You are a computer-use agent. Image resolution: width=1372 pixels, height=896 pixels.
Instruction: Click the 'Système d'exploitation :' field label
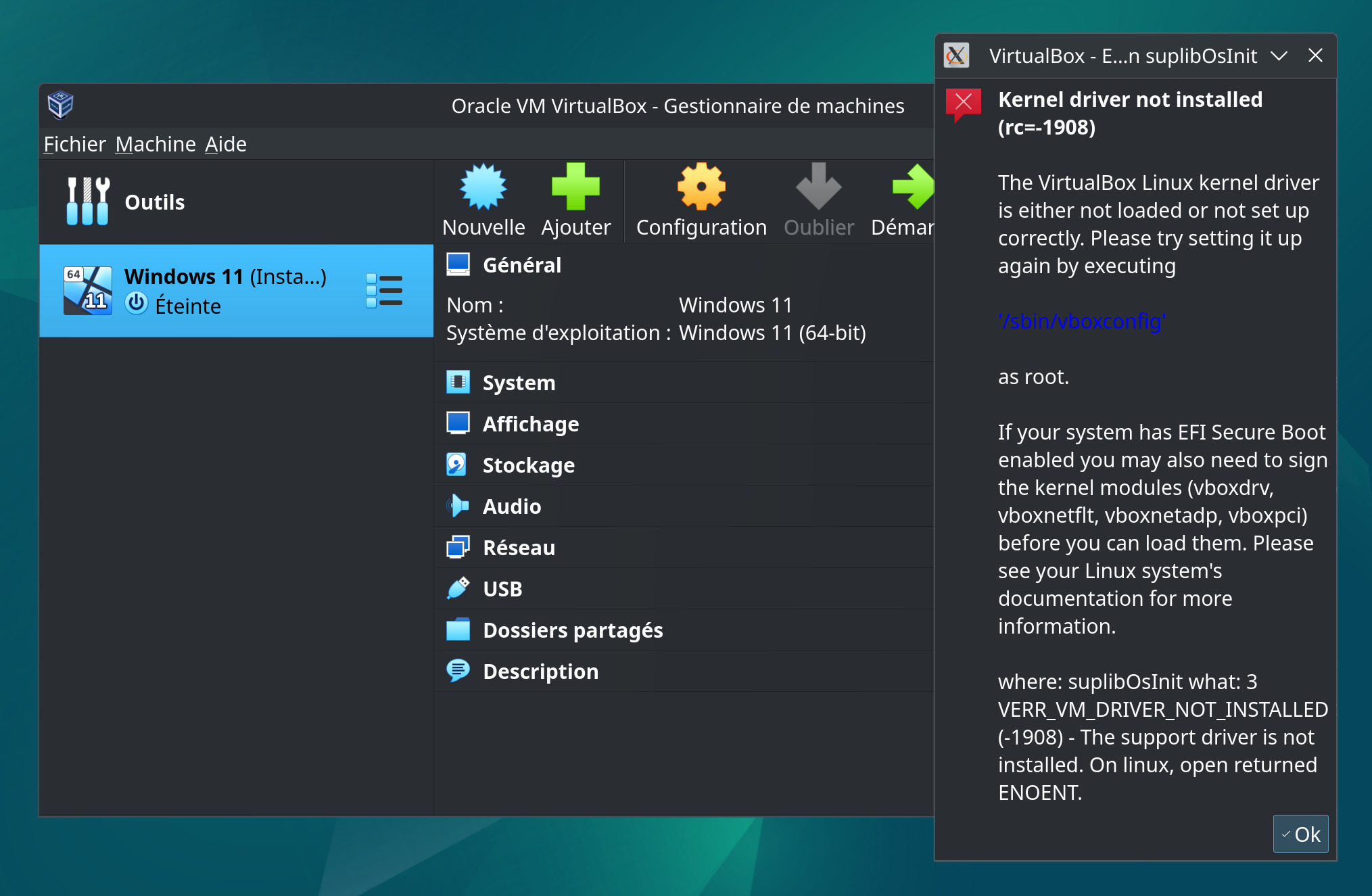pyautogui.click(x=559, y=333)
